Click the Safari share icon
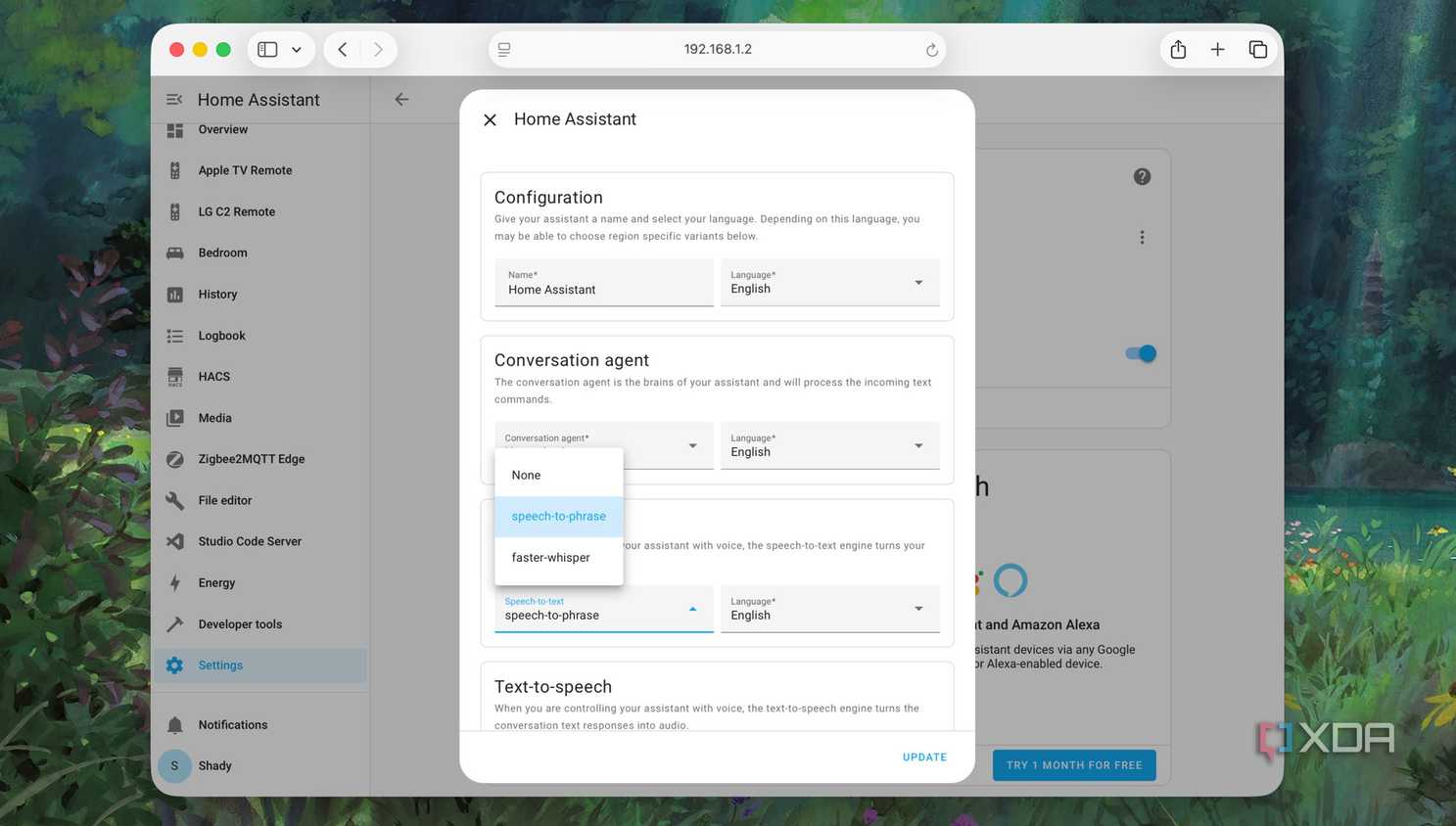 (x=1178, y=49)
